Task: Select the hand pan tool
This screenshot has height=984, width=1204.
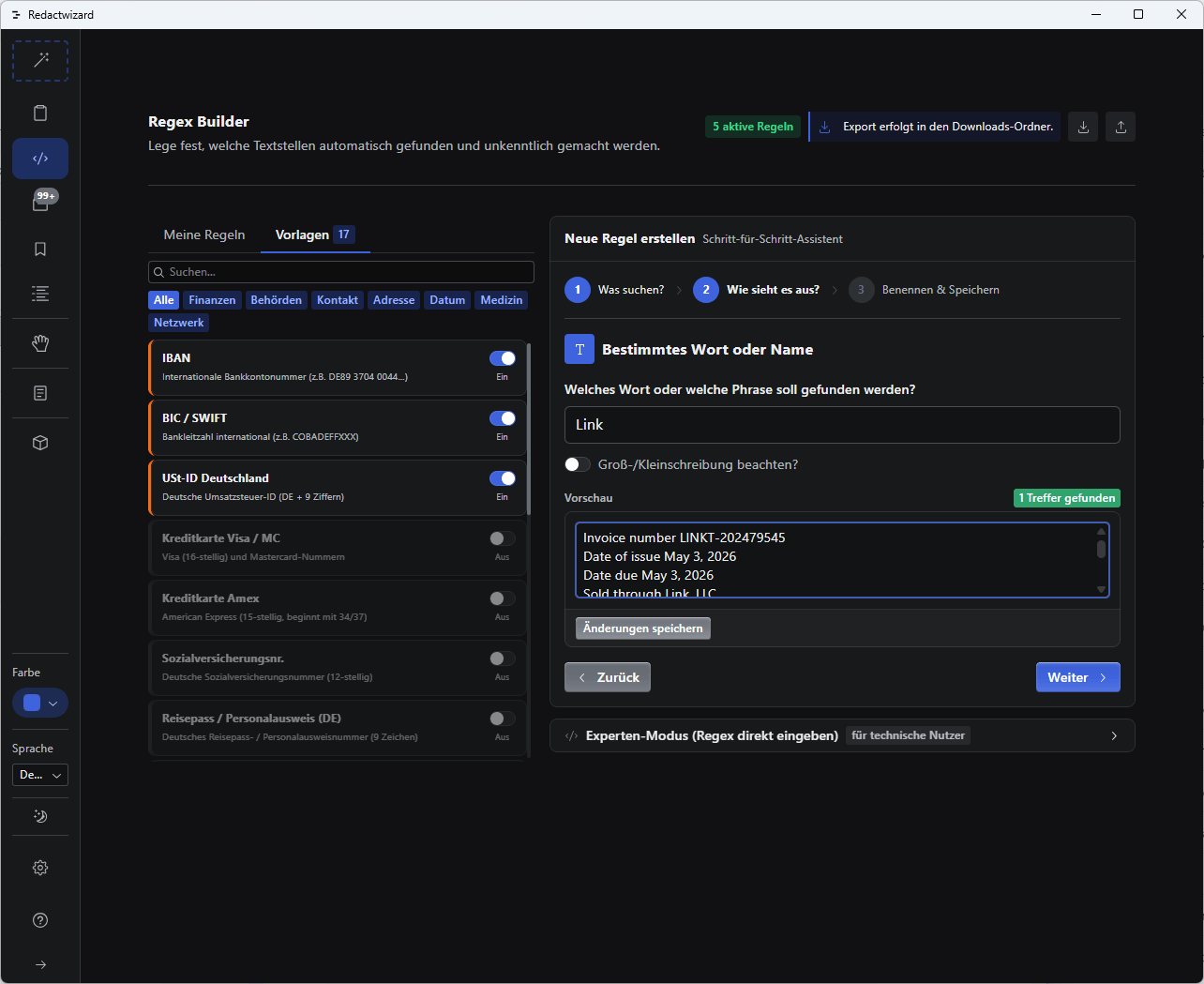Action: 40,343
